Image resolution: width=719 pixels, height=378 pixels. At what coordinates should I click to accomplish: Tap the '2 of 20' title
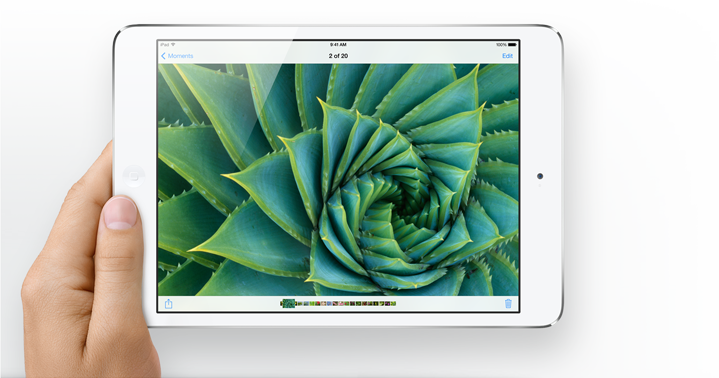point(338,56)
